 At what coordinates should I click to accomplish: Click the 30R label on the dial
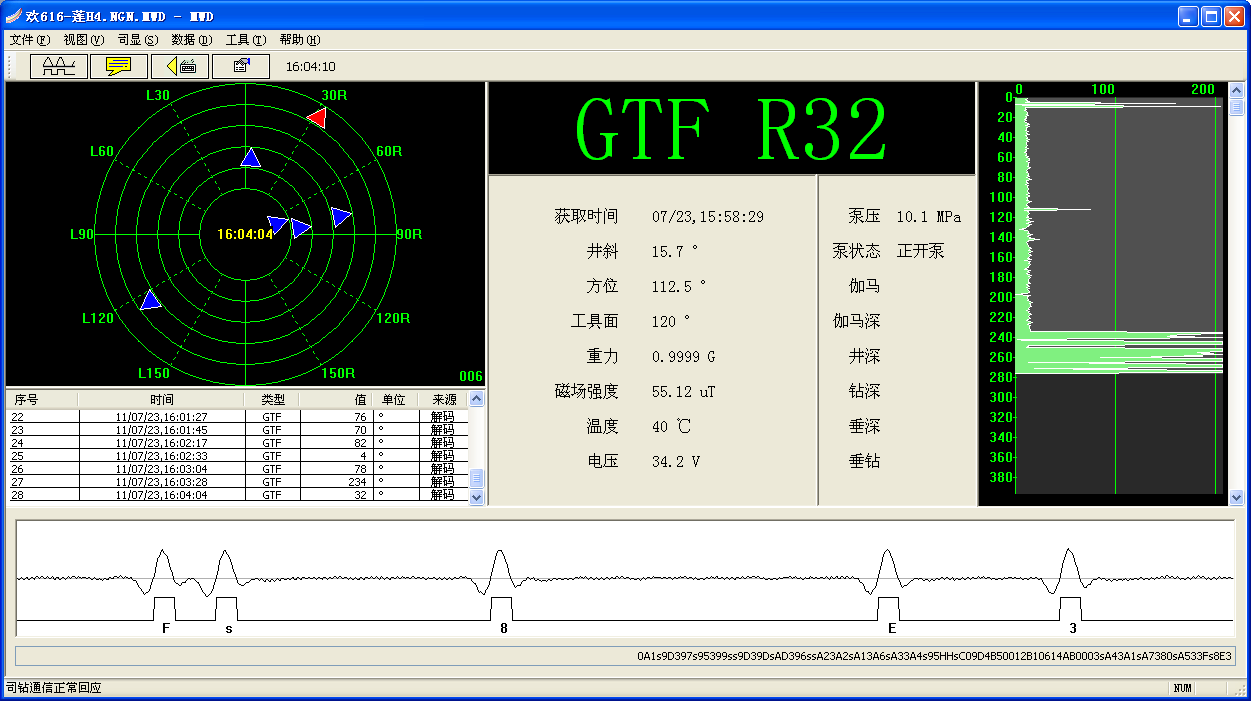click(x=334, y=95)
